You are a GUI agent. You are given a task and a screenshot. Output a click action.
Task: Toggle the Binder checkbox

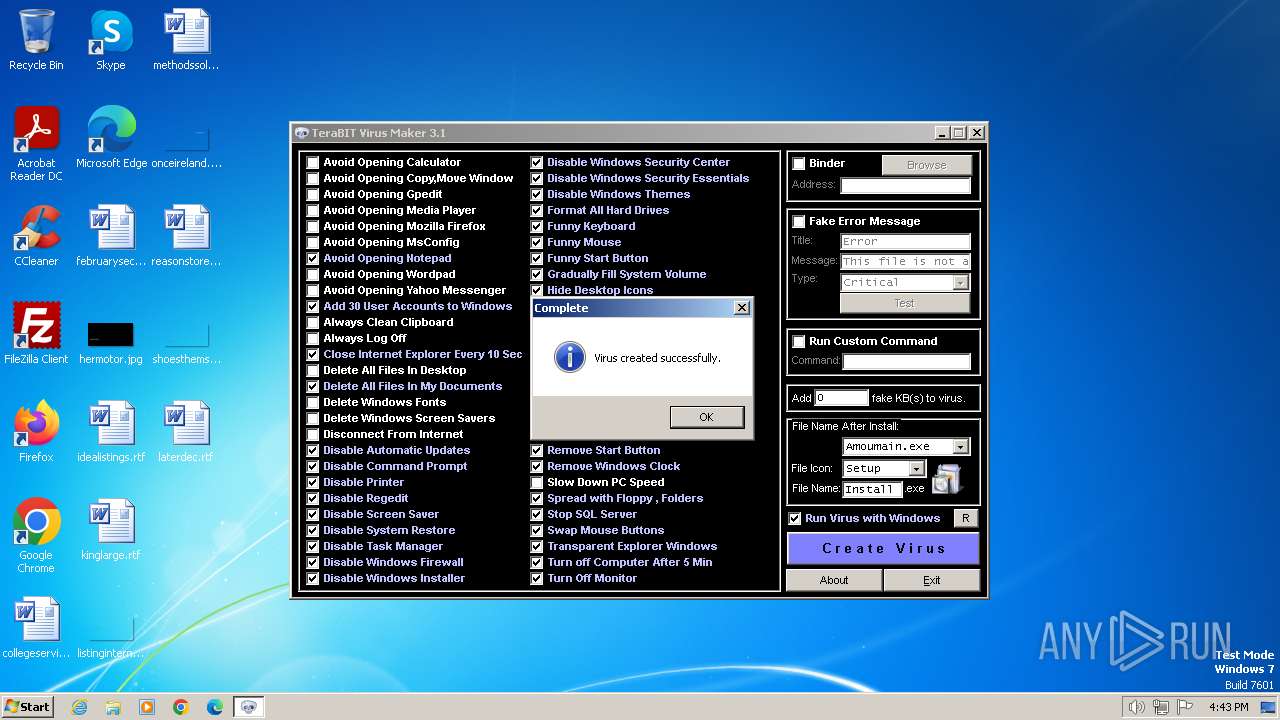point(799,163)
